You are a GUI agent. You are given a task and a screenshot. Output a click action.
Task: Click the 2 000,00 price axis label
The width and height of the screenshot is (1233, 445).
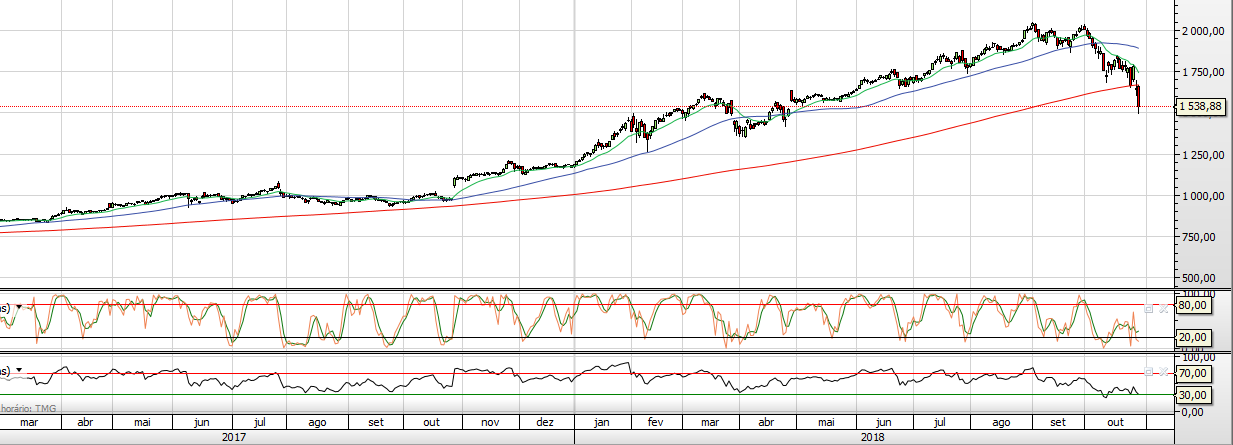pyautogui.click(x=1203, y=31)
